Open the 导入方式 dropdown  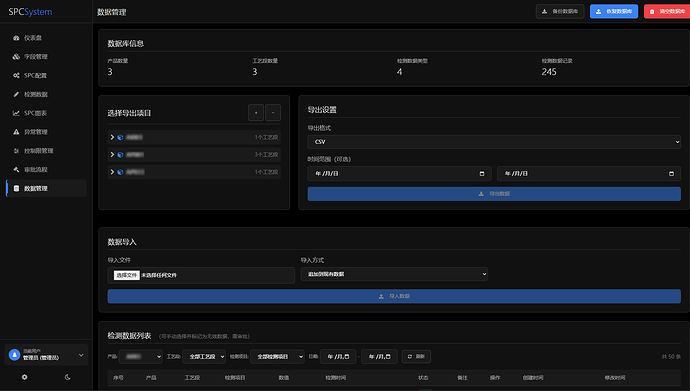click(394, 274)
